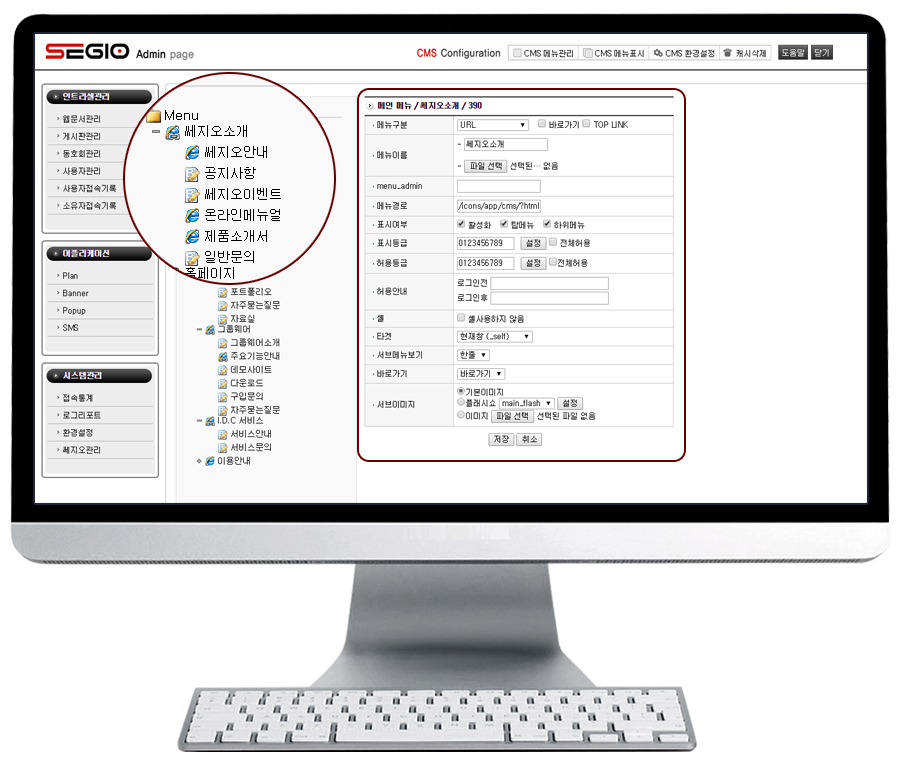900x764 pixels.
Task: Collapse the 그룹웨어 tree node
Action: [199, 329]
